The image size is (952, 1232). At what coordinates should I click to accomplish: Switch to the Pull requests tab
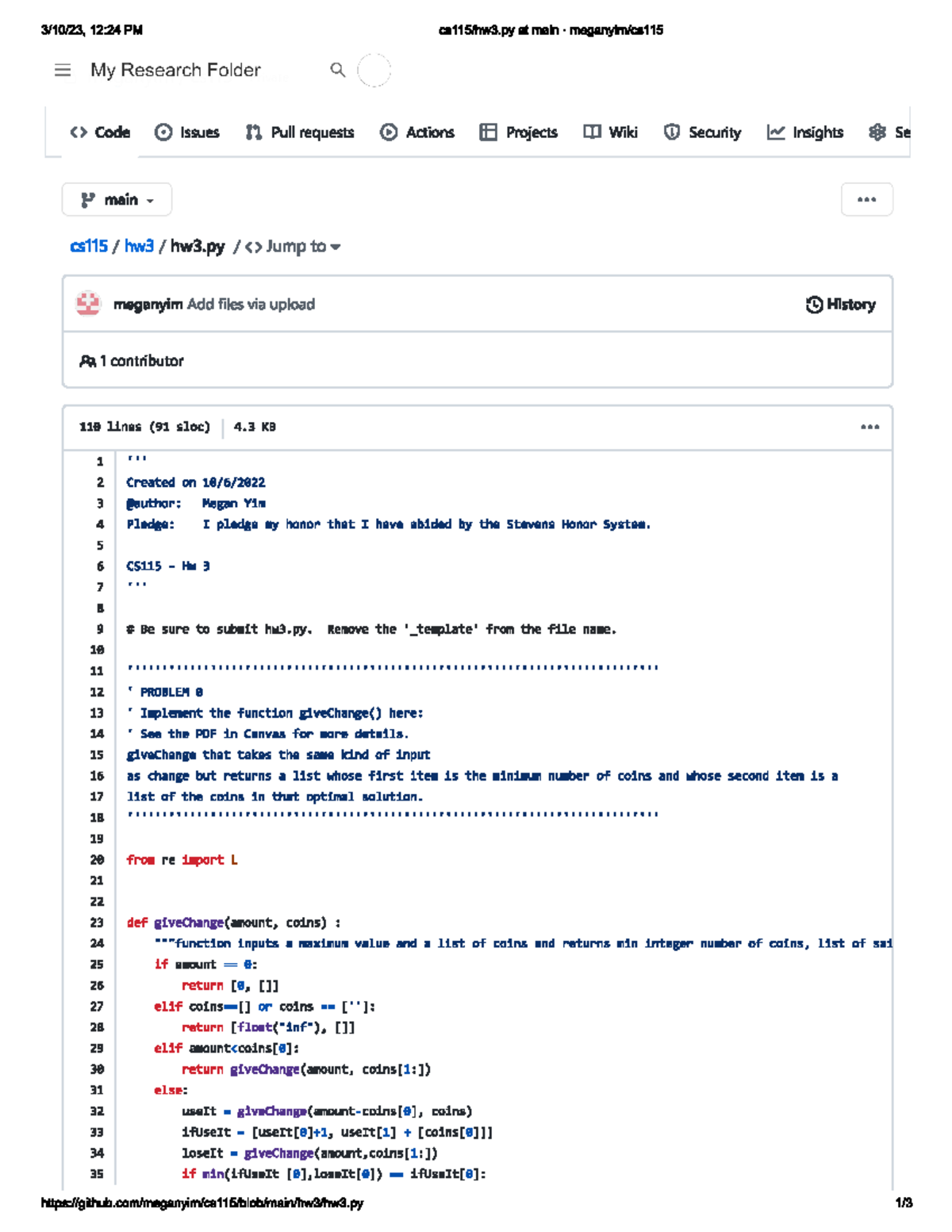tap(300, 132)
